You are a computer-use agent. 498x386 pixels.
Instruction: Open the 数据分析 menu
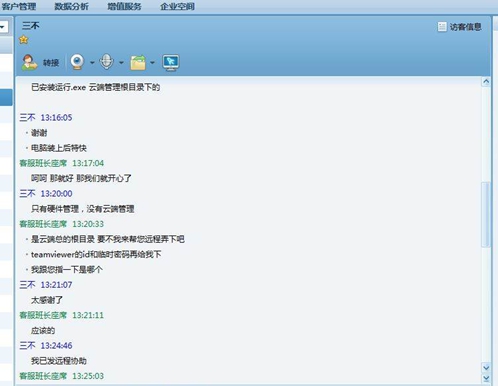(x=72, y=6)
